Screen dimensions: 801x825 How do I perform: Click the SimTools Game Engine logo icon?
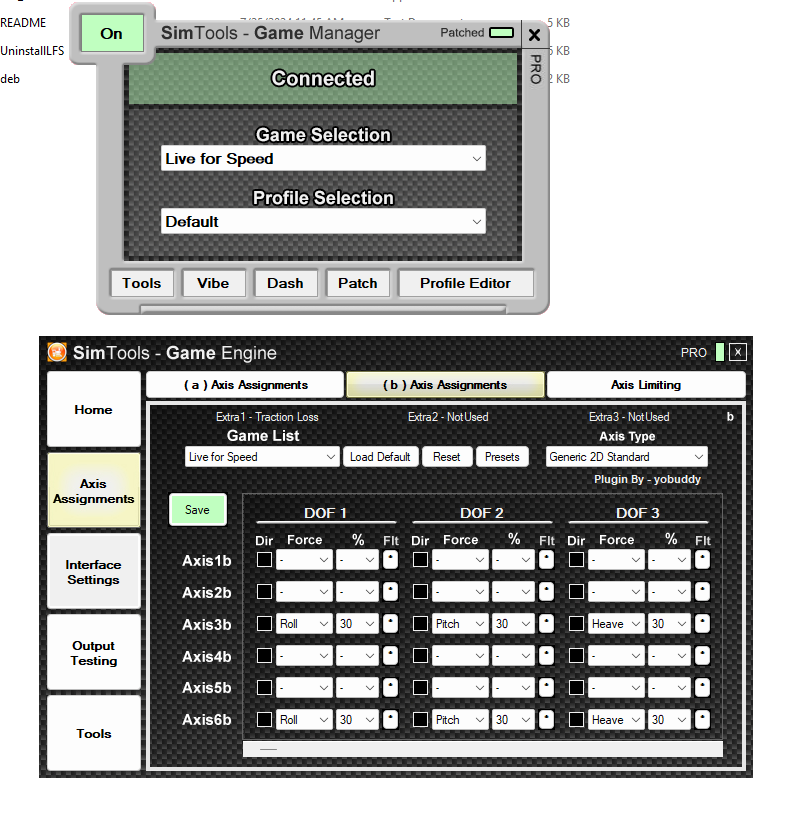(57, 353)
